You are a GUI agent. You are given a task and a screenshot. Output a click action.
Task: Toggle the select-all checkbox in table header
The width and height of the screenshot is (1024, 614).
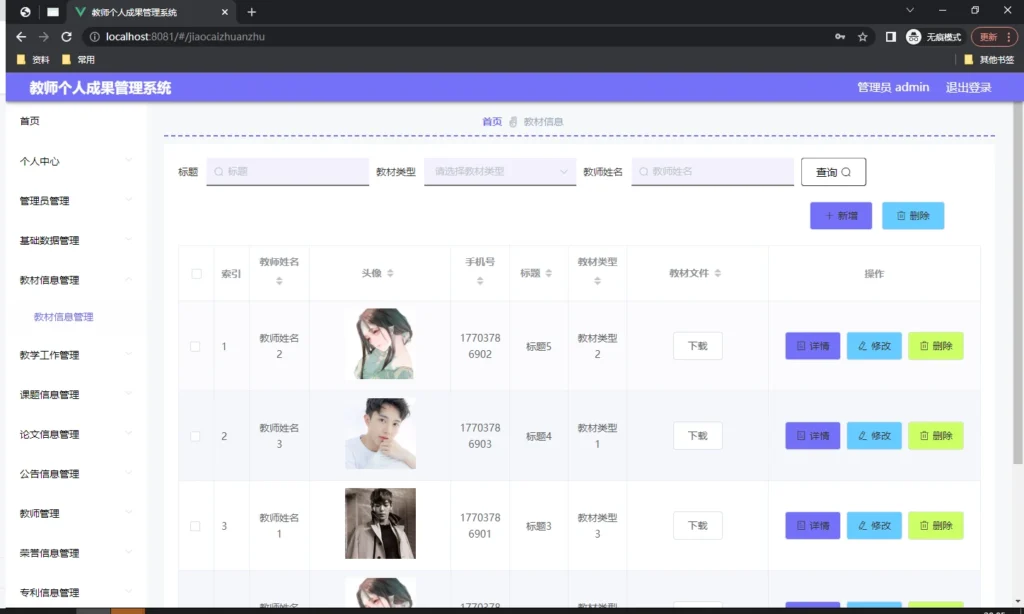(196, 274)
